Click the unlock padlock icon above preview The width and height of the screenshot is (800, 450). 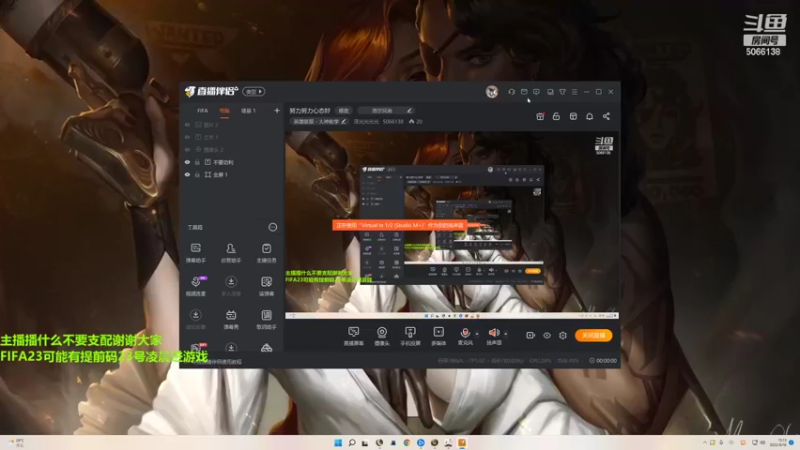point(557,116)
